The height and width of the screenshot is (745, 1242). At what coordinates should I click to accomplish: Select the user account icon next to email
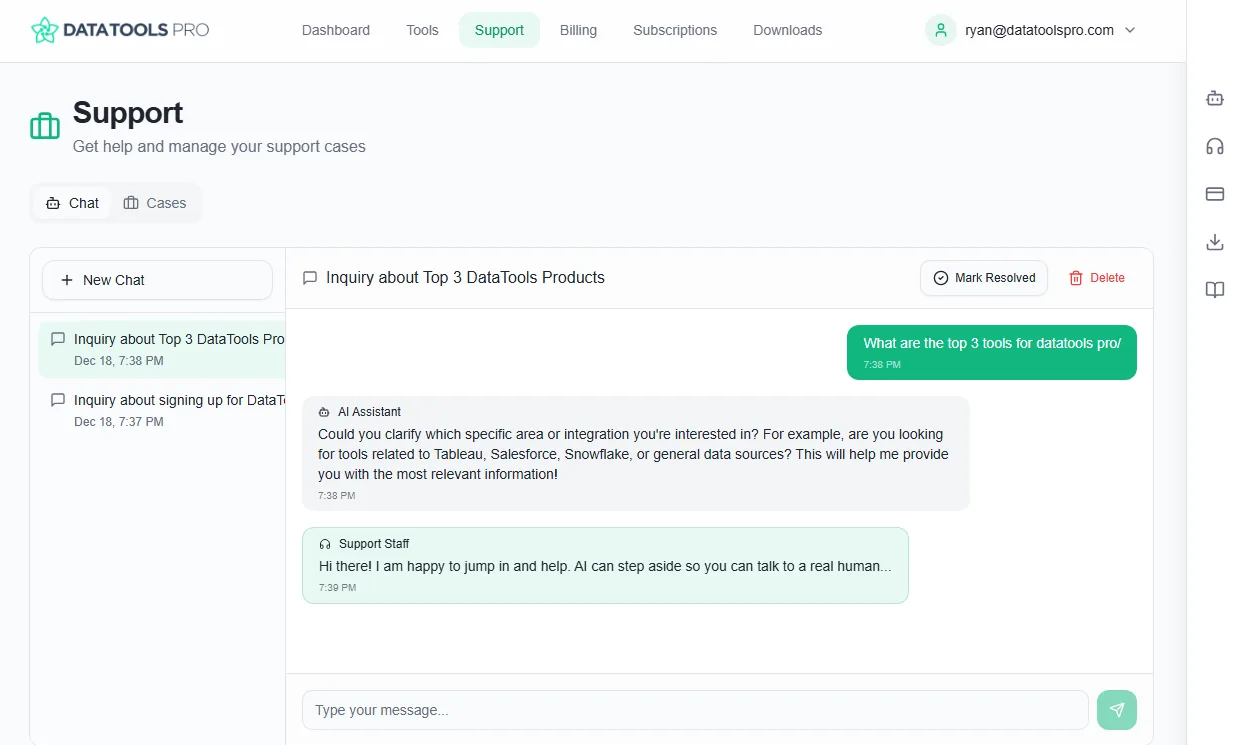pos(940,30)
